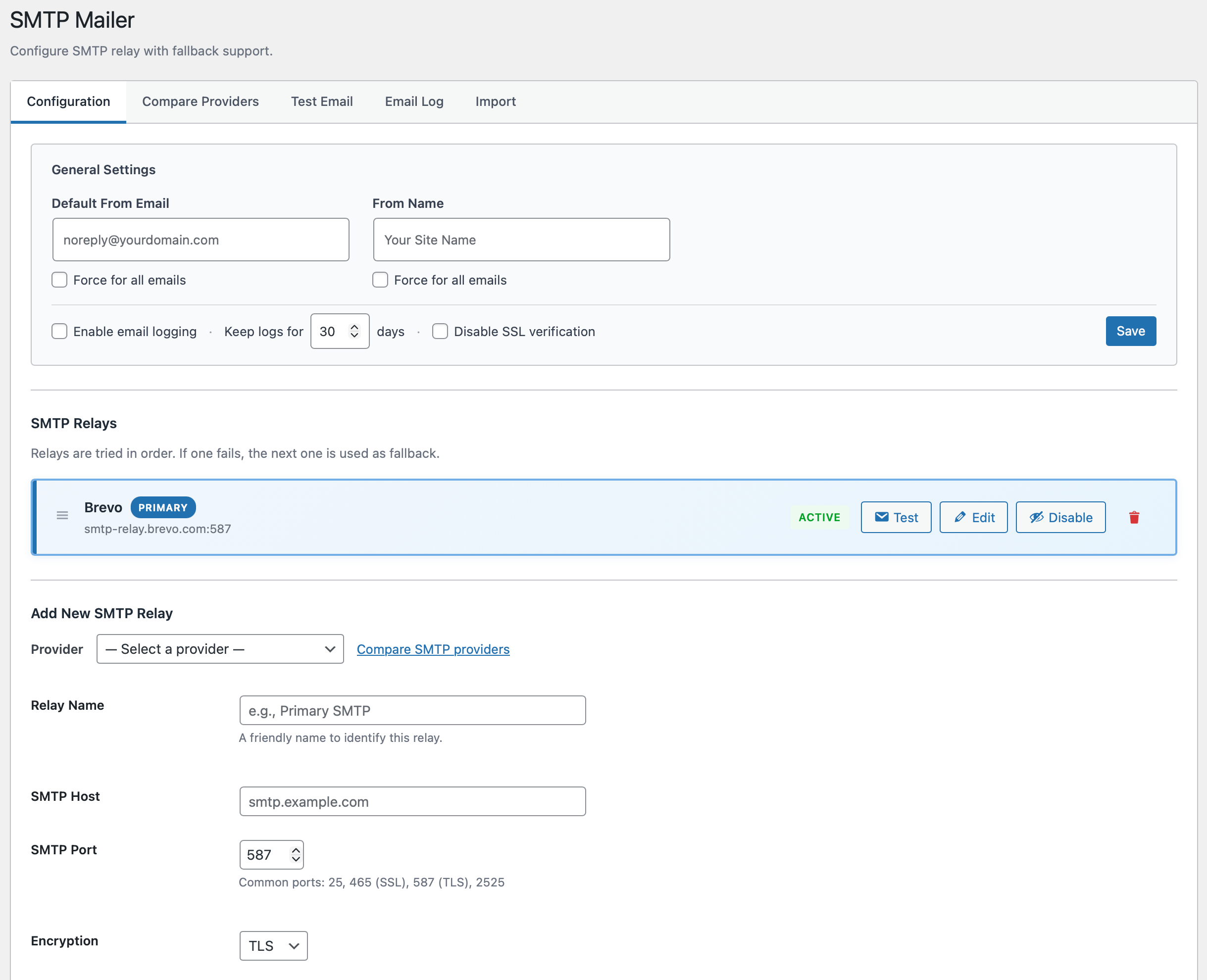Click the Save button
Image resolution: width=1207 pixels, height=980 pixels.
pyautogui.click(x=1130, y=332)
